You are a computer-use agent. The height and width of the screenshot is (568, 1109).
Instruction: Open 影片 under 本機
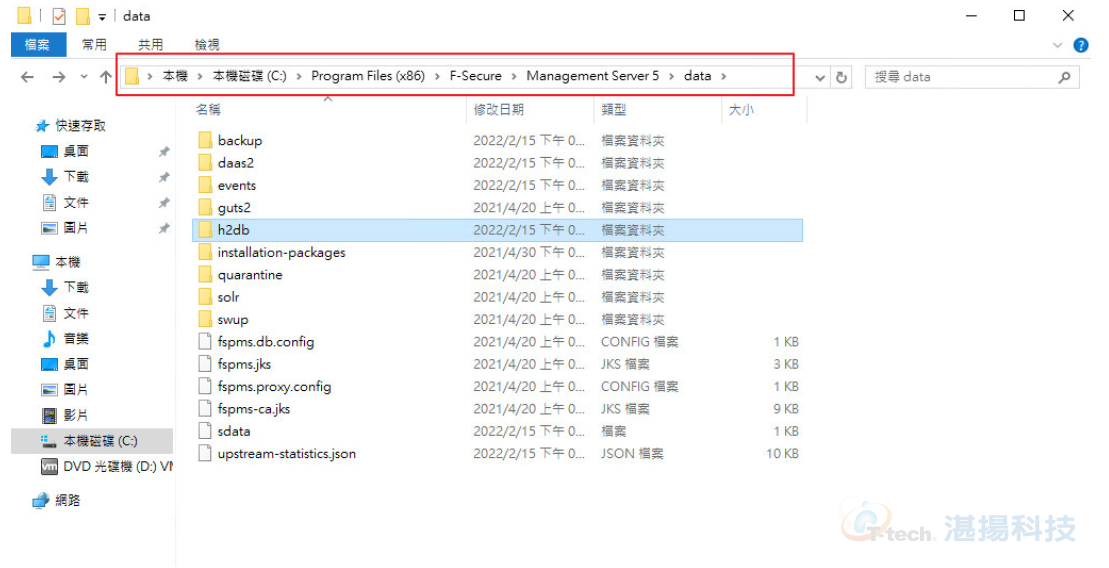tap(76, 415)
